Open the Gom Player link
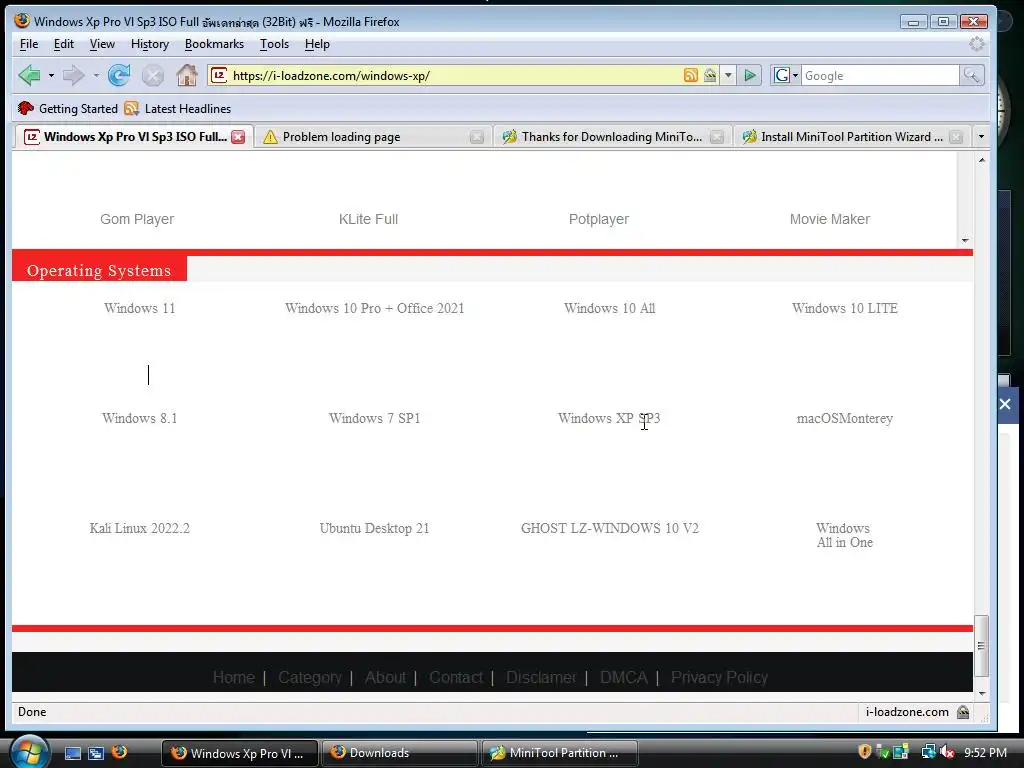1024x768 pixels. point(137,219)
